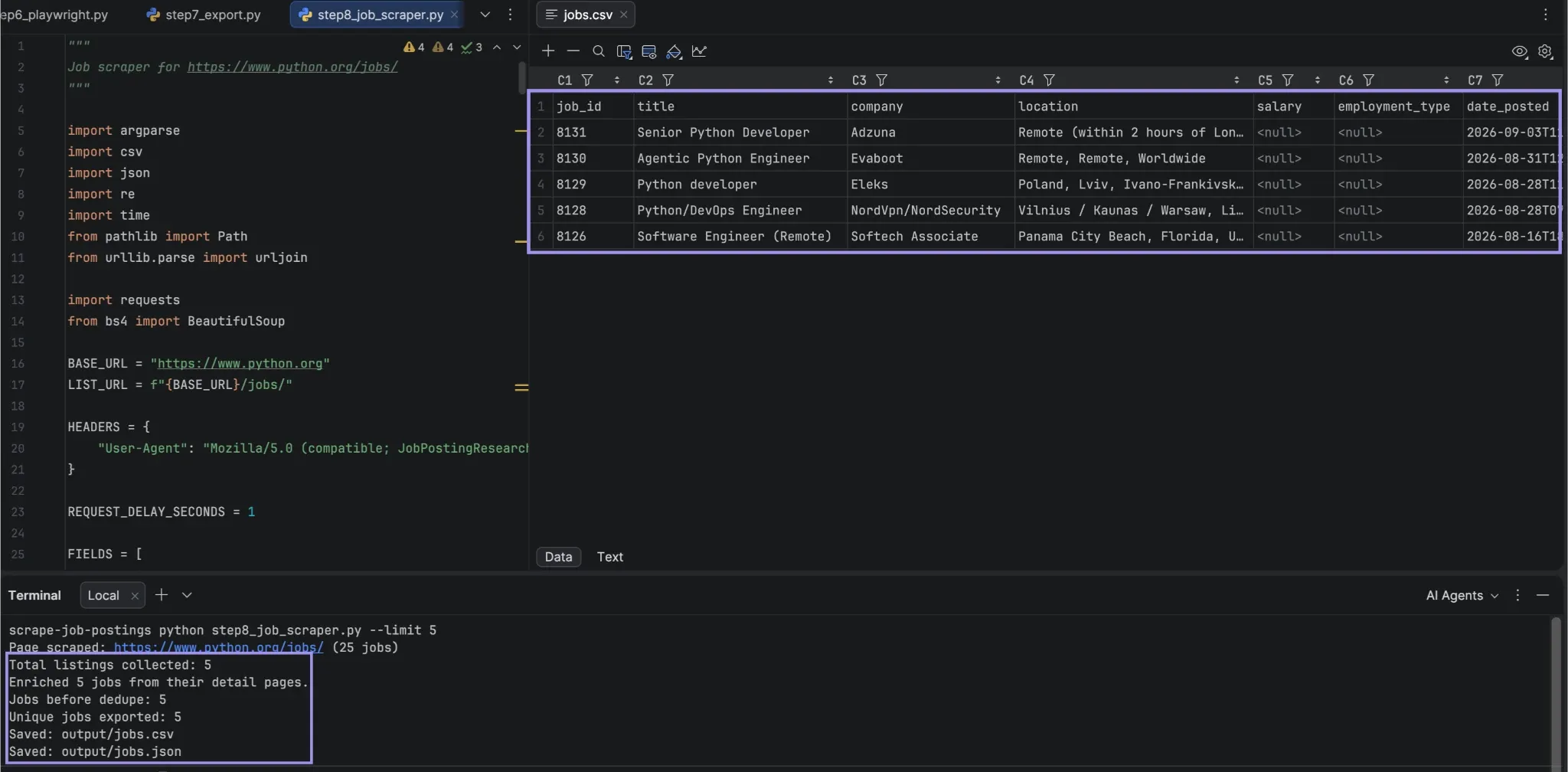Open the AI Agents dropdown
This screenshot has height=772, width=1568.
1462,596
